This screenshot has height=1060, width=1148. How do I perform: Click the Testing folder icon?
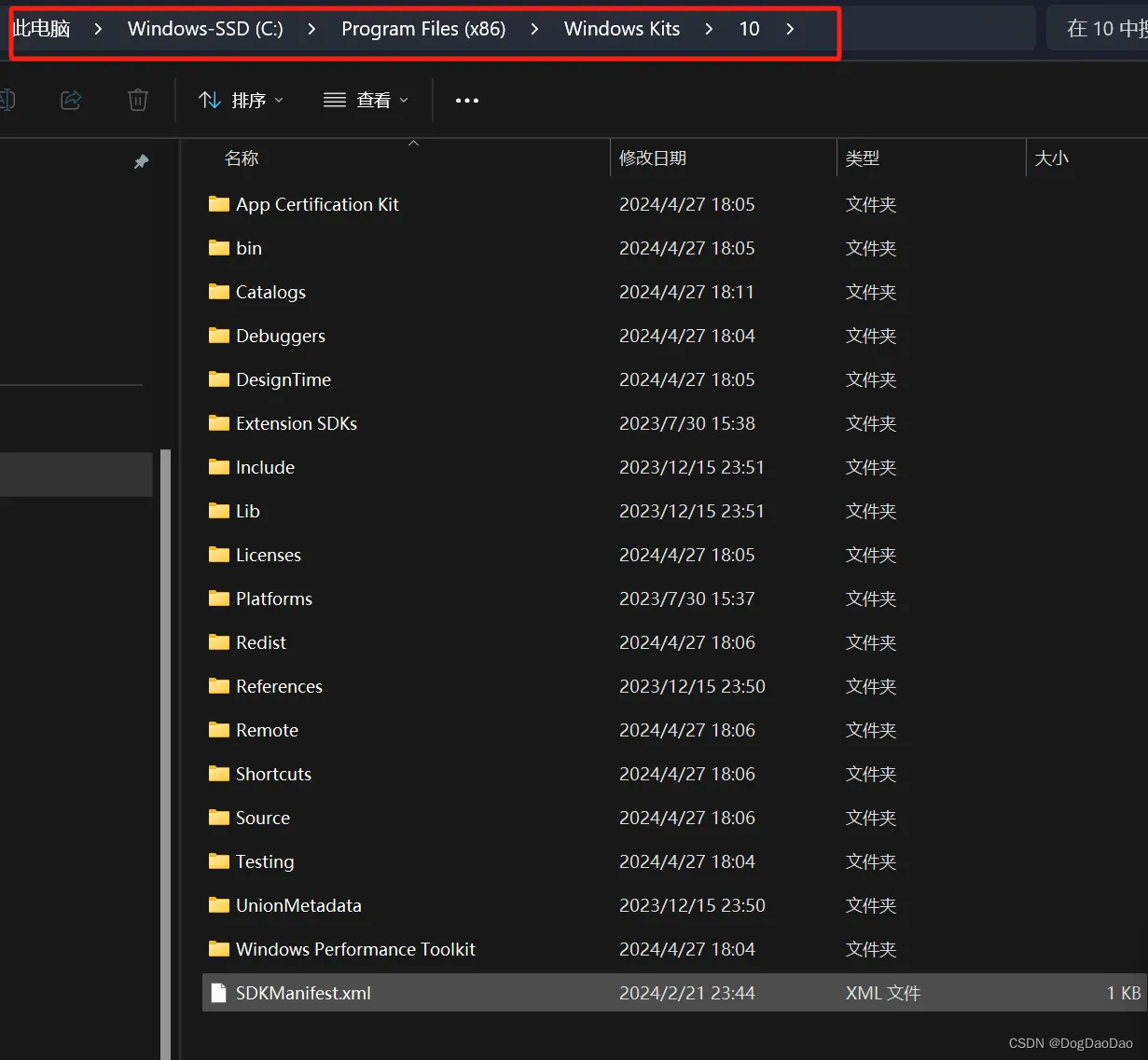click(219, 861)
